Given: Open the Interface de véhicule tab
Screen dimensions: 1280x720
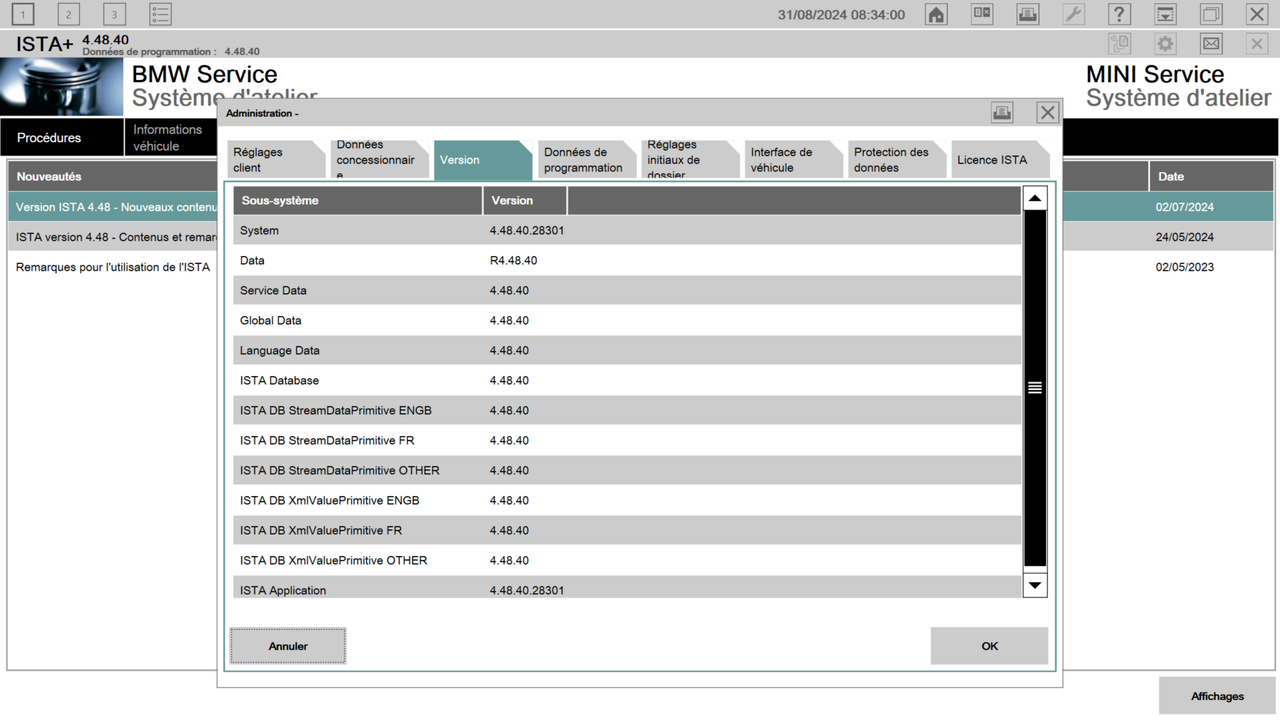Looking at the screenshot, I should [x=793, y=160].
